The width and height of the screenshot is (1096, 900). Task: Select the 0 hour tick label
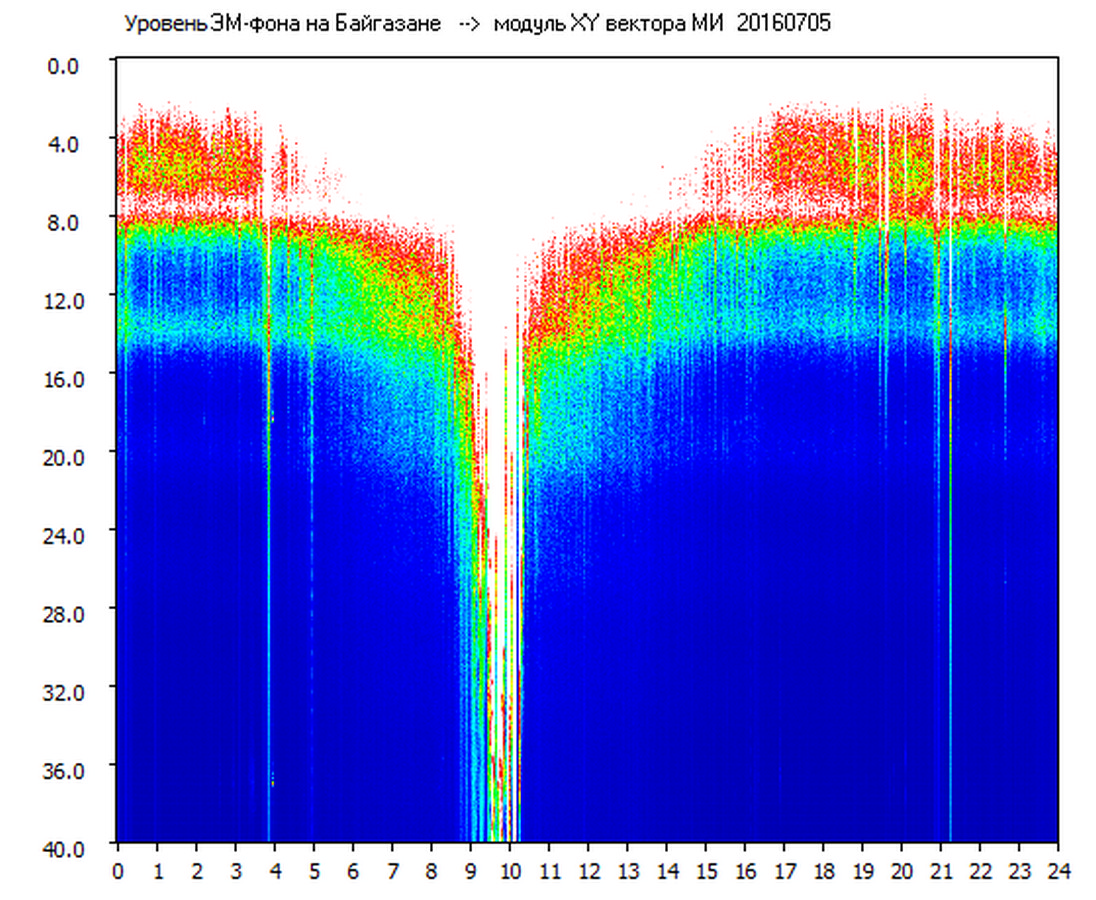pos(118,870)
